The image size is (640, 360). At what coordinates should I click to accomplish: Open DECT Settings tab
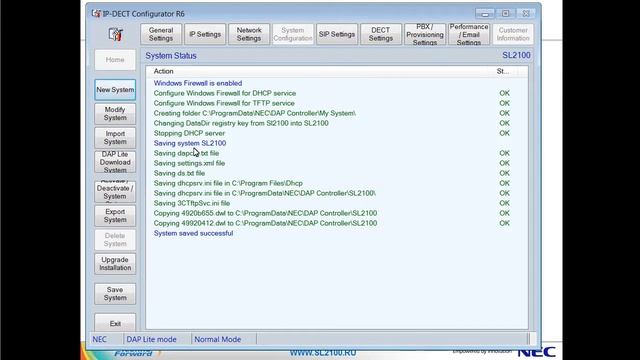(381, 34)
